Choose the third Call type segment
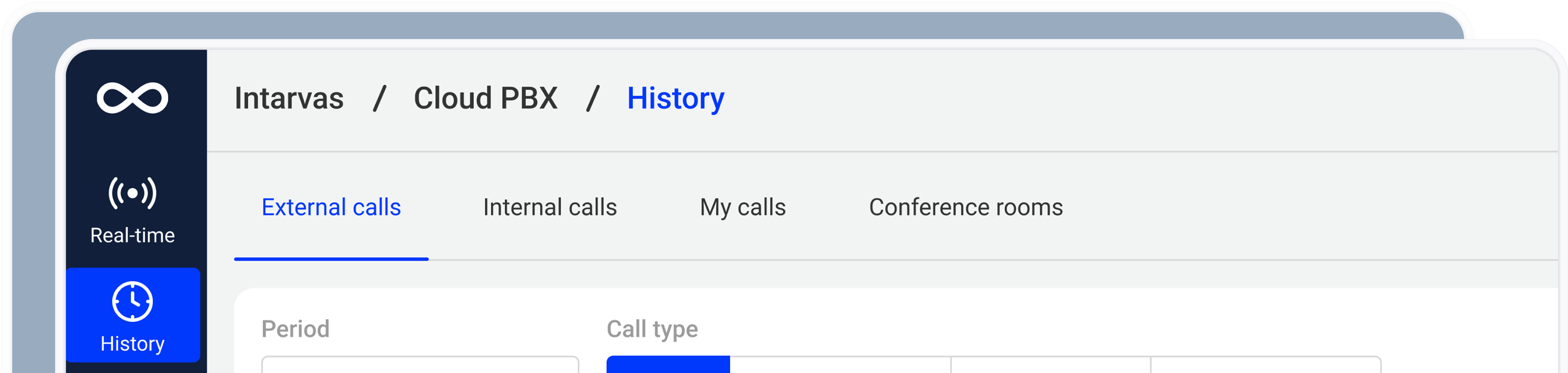 point(1050,366)
